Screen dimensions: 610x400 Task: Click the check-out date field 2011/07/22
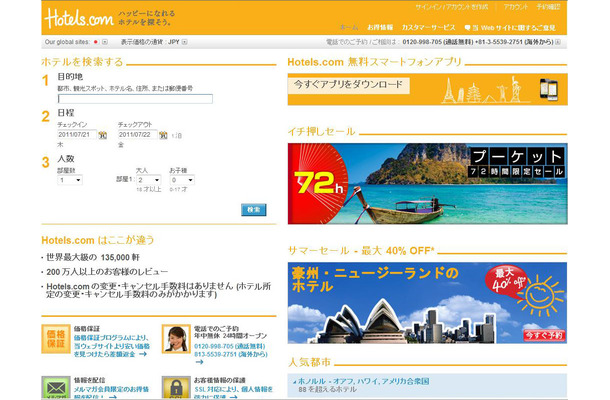137,135
